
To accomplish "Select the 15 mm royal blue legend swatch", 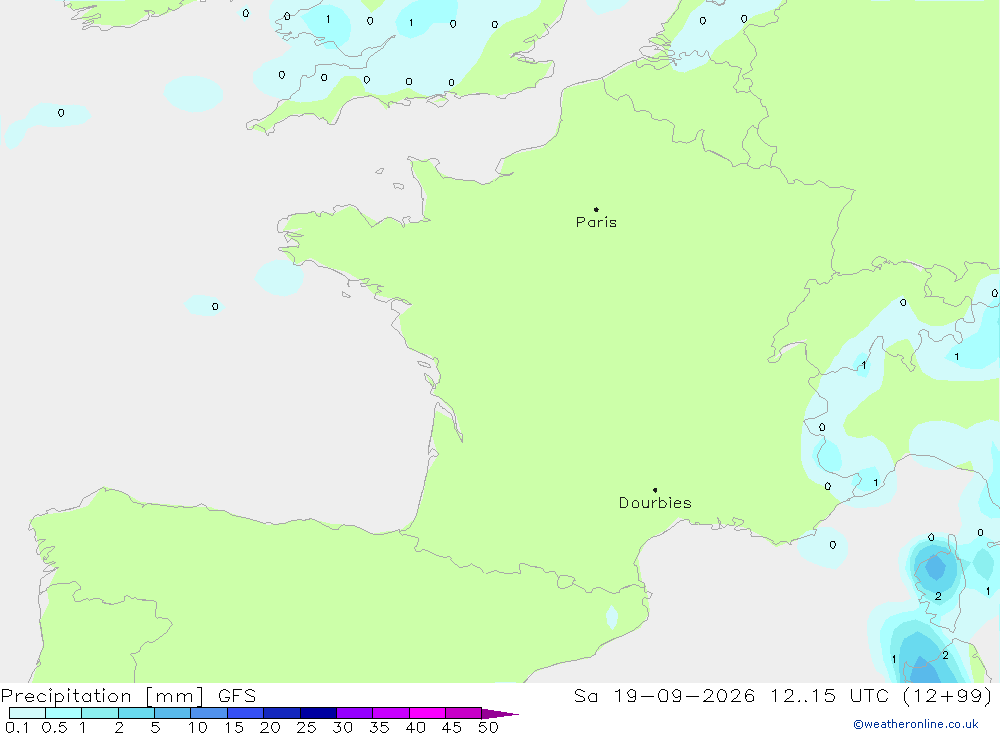I will tap(246, 713).
